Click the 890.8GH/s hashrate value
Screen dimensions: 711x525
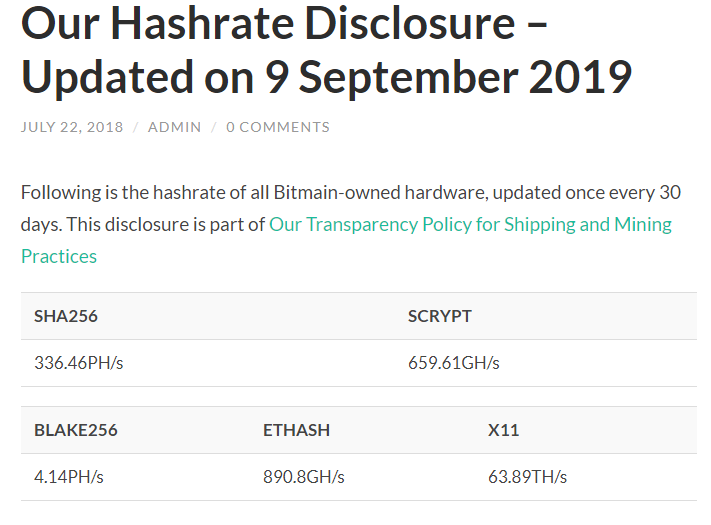pos(304,477)
